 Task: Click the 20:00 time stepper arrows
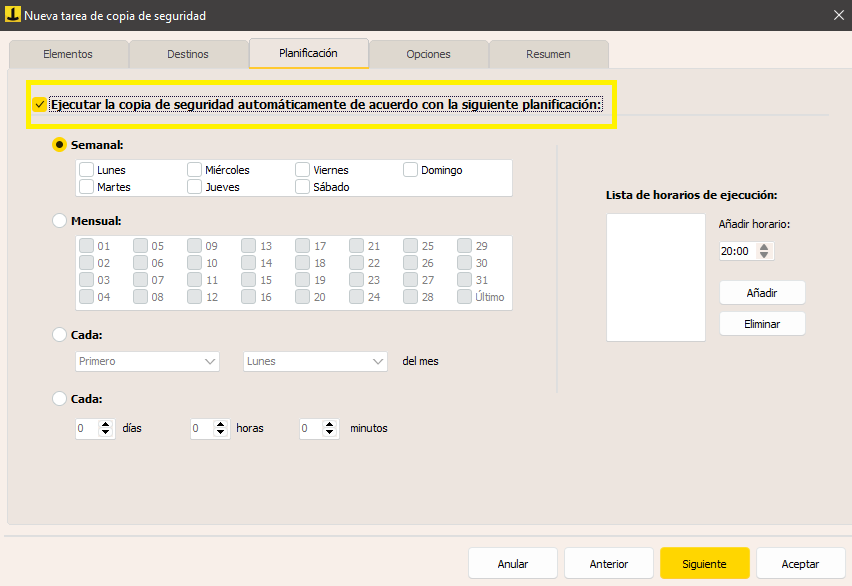(764, 252)
